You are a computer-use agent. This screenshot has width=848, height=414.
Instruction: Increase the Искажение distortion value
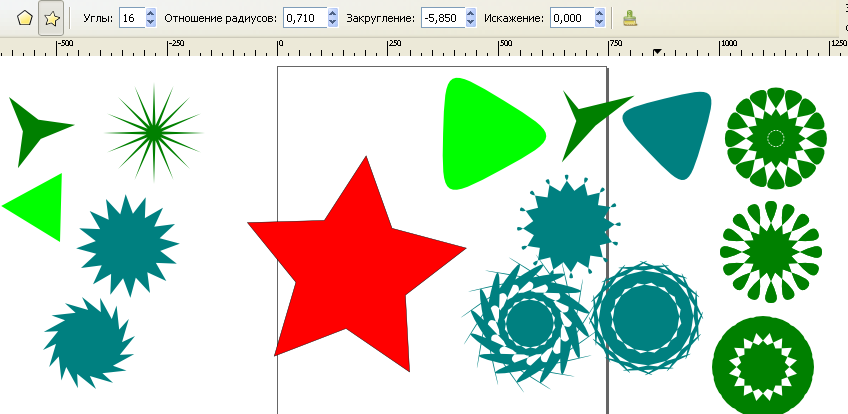point(599,14)
